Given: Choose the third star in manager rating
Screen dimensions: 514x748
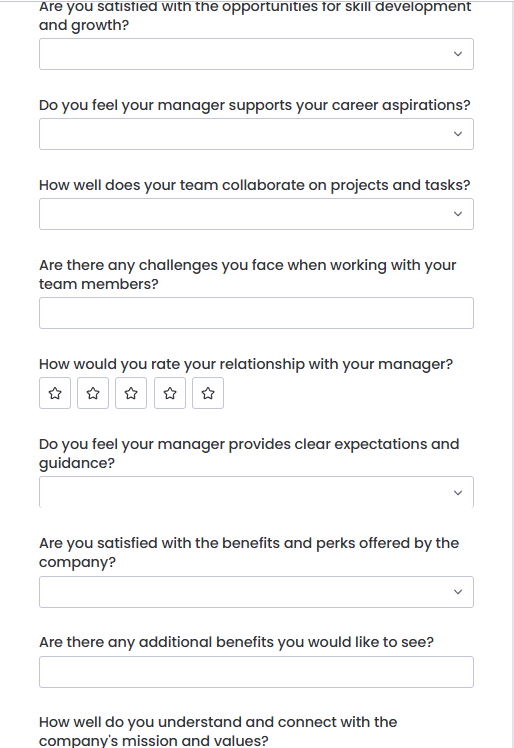Looking at the screenshot, I should click(131, 393).
